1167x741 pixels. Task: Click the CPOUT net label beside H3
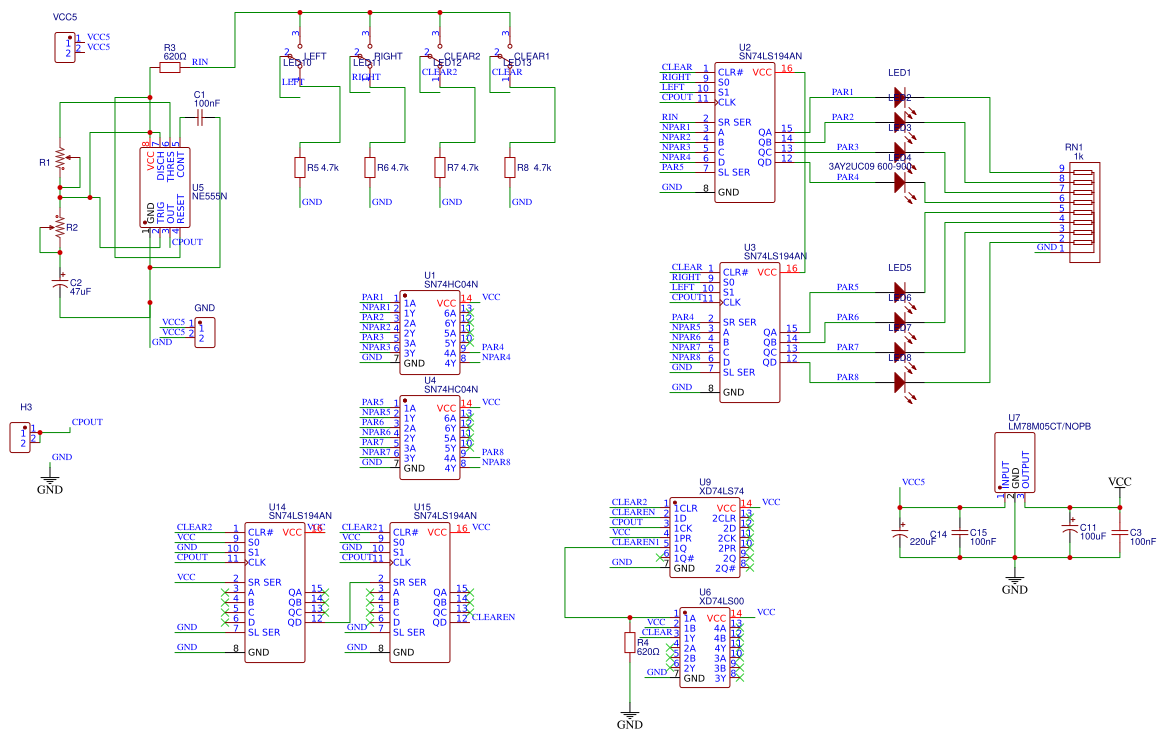point(87,422)
